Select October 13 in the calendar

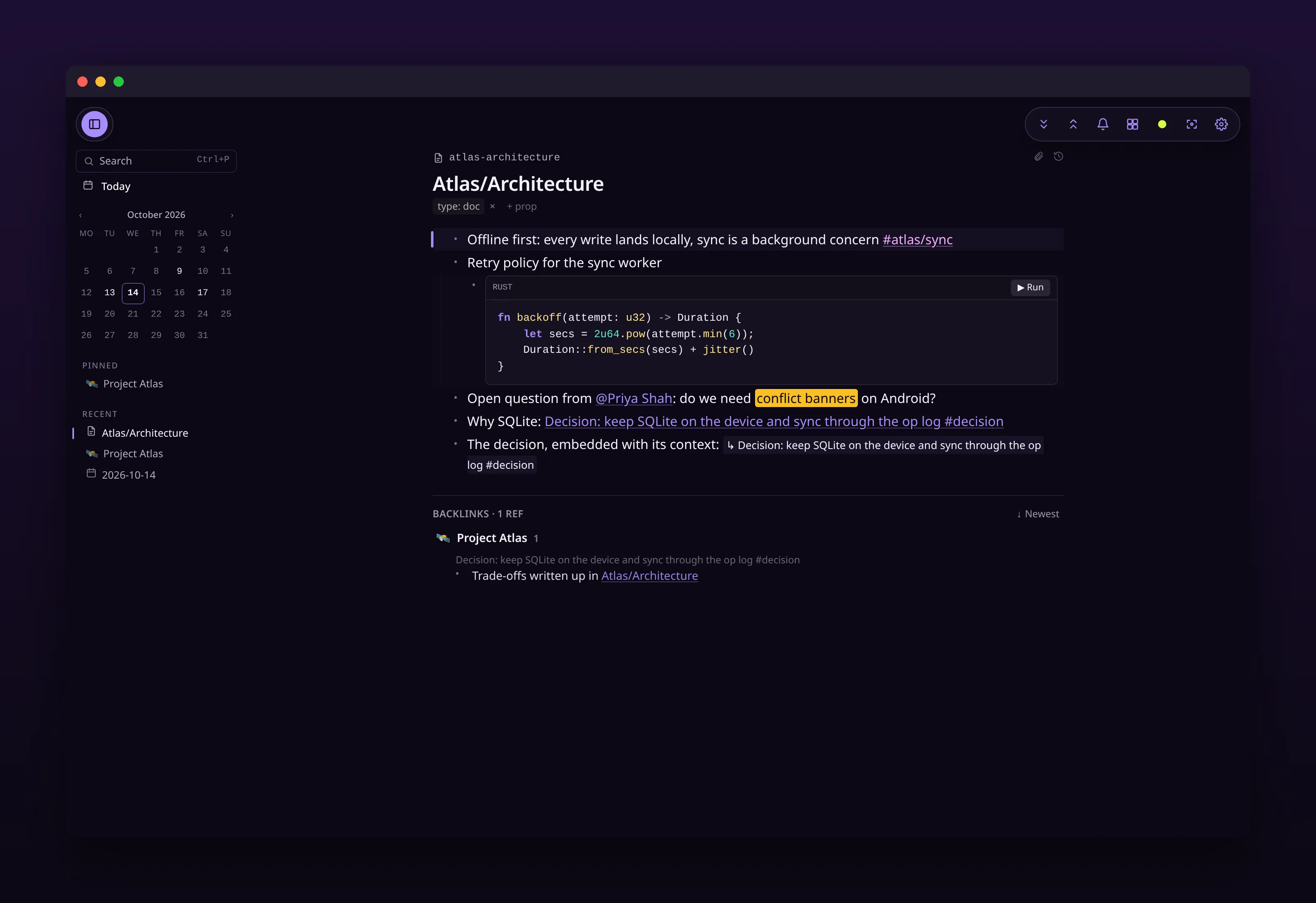[110, 293]
